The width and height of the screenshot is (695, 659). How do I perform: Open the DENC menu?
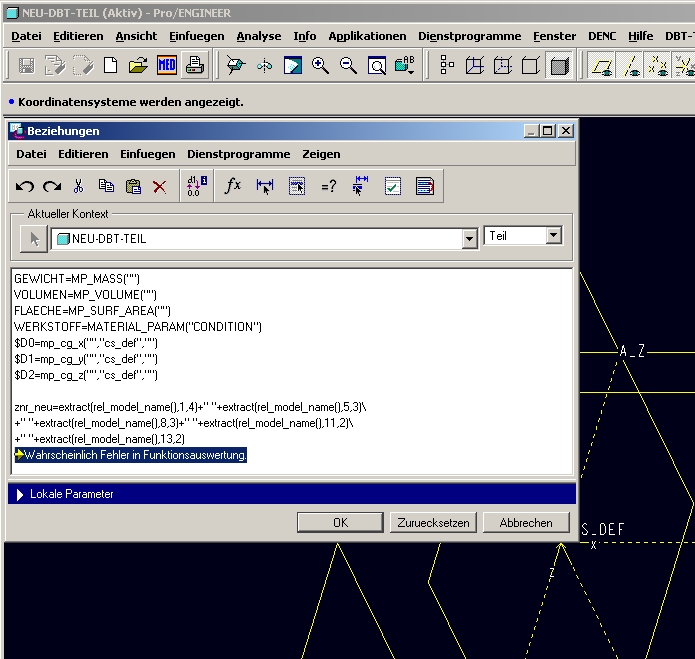[602, 36]
